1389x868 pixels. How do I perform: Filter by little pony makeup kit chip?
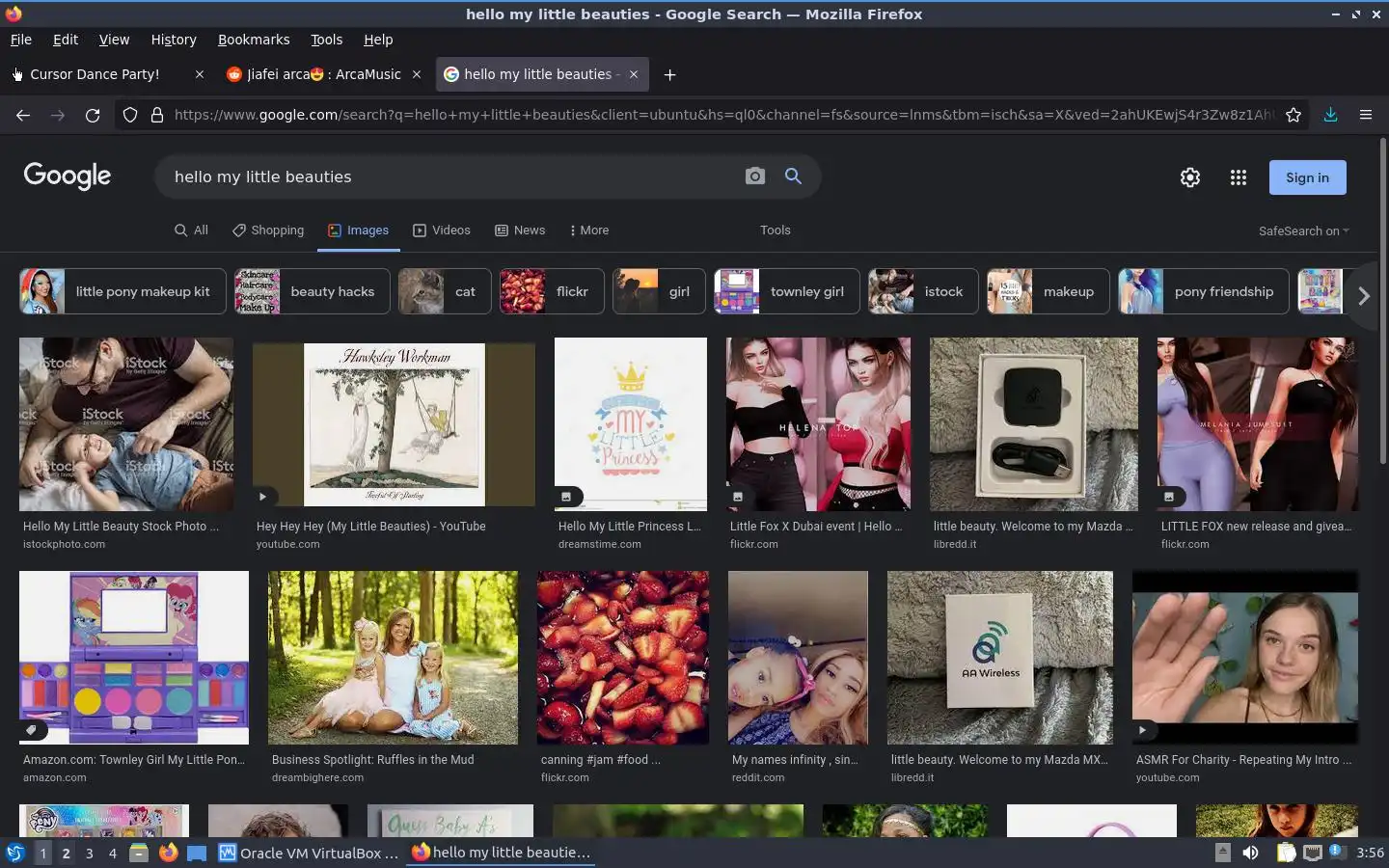tap(123, 291)
